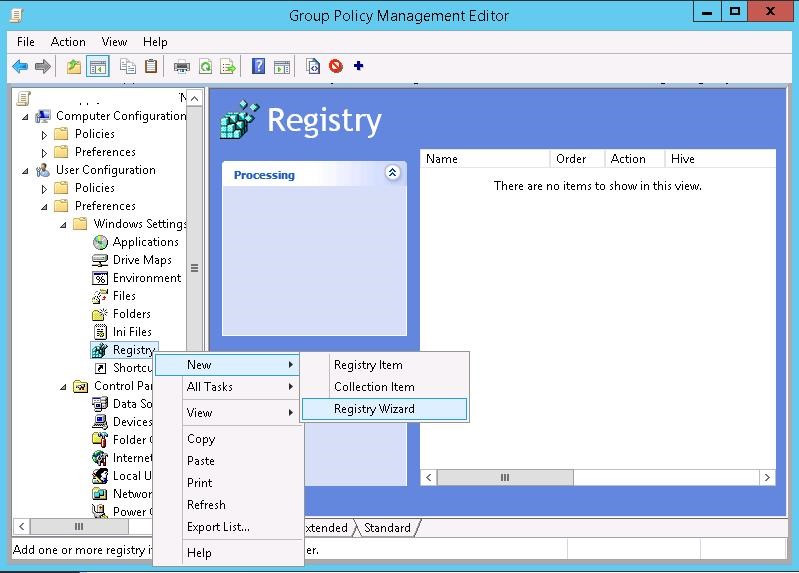Click the blue Help question mark icon
The width and height of the screenshot is (799, 573).
click(258, 67)
